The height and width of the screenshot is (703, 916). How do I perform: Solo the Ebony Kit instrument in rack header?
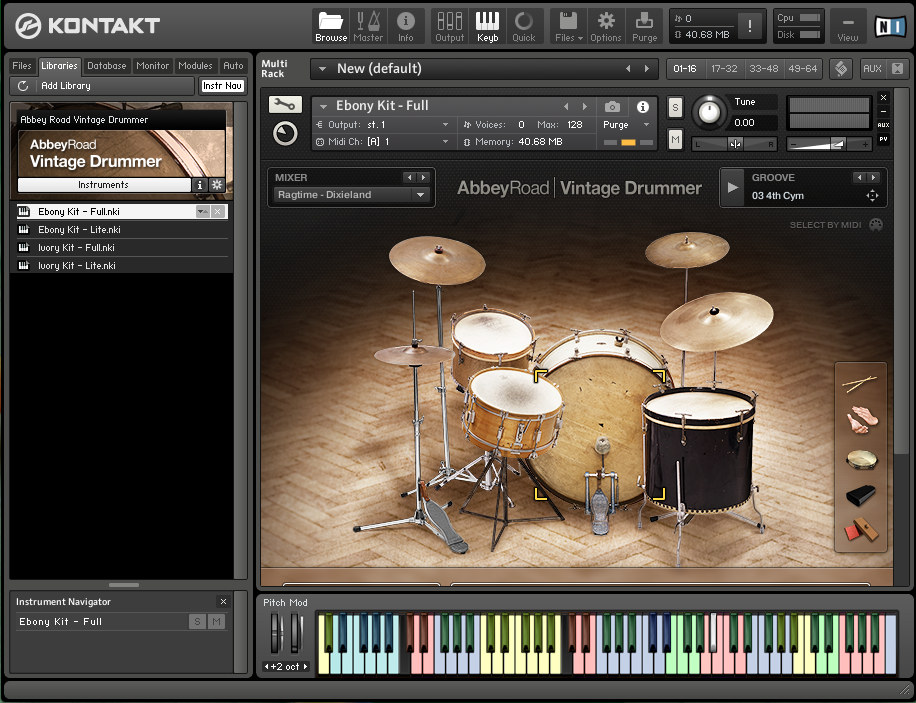pos(675,108)
